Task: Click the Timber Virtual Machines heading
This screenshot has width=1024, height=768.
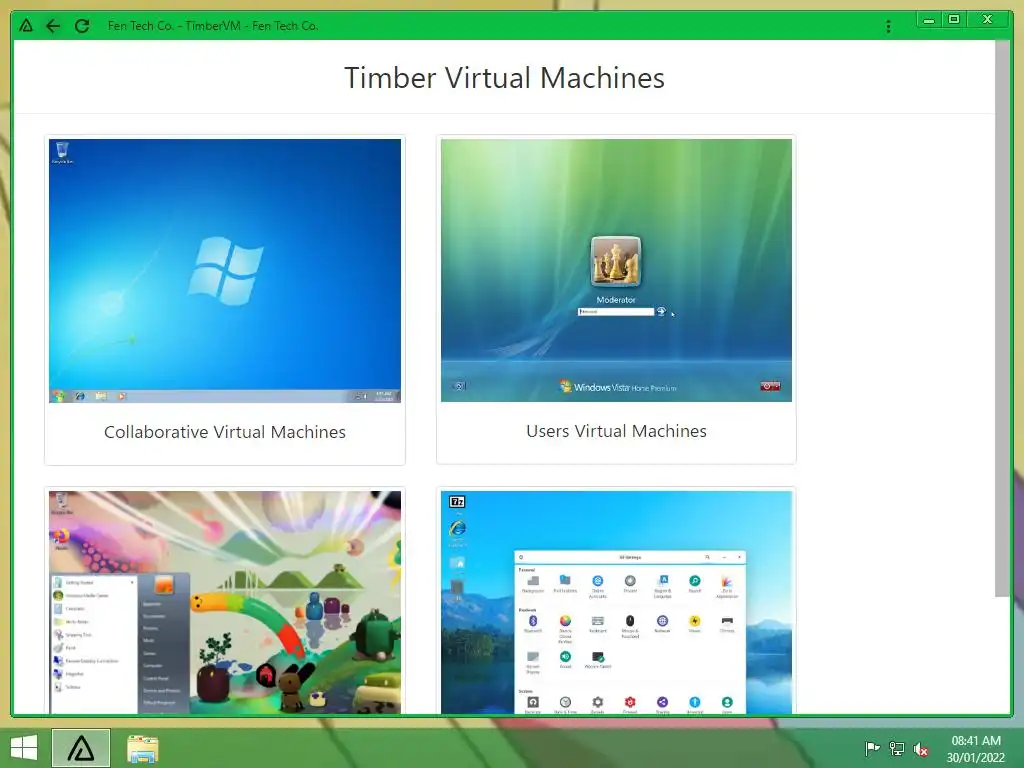Action: point(504,78)
